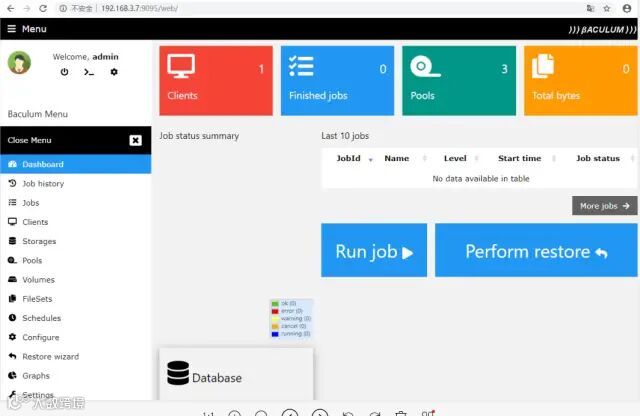Click the not-secure site info icon
The image size is (640, 416).
coord(63,8)
